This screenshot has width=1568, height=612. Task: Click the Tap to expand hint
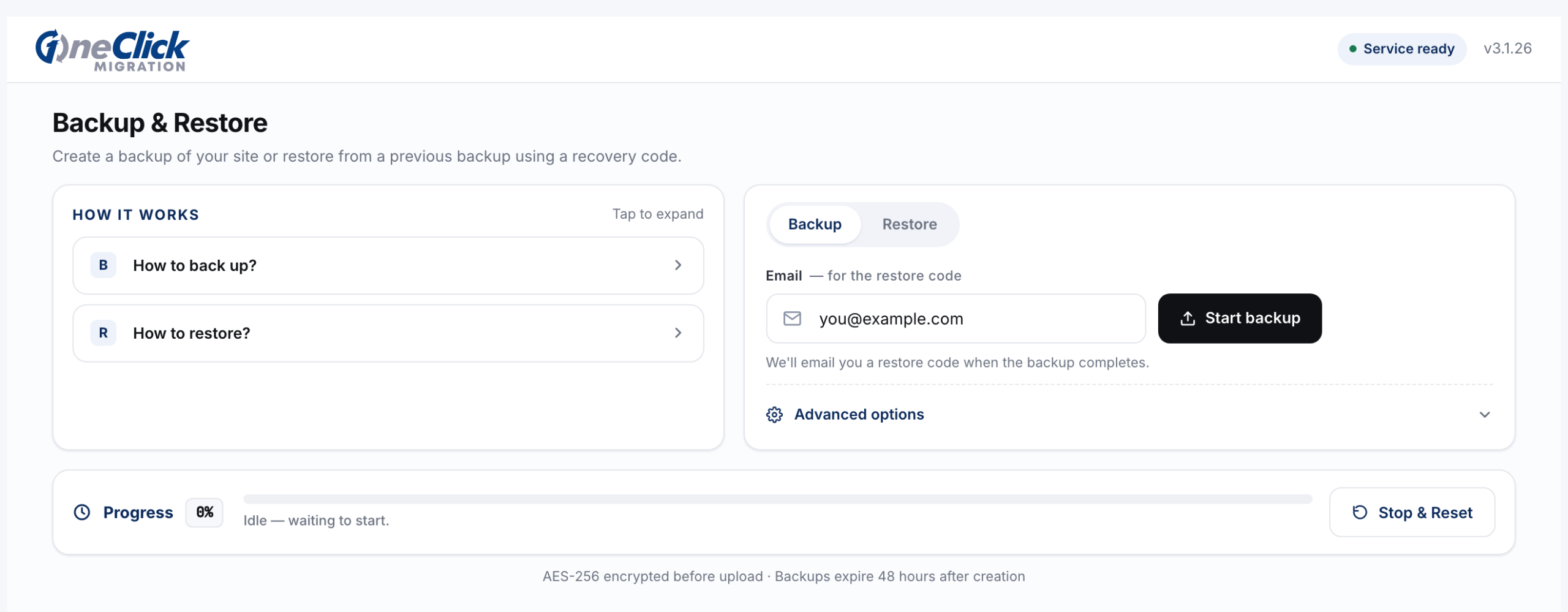[x=658, y=214]
